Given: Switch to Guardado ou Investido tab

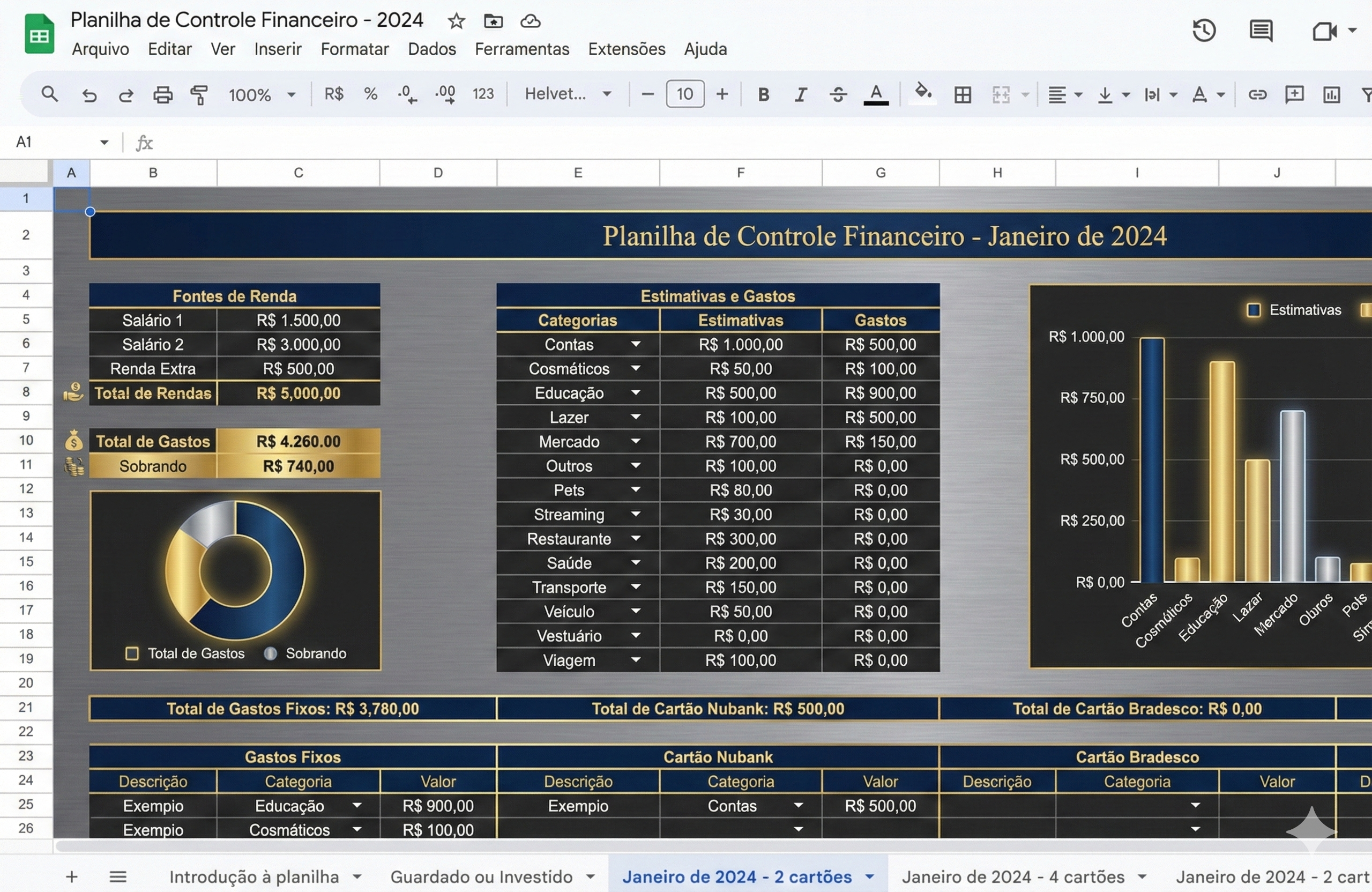Looking at the screenshot, I should click(x=481, y=876).
